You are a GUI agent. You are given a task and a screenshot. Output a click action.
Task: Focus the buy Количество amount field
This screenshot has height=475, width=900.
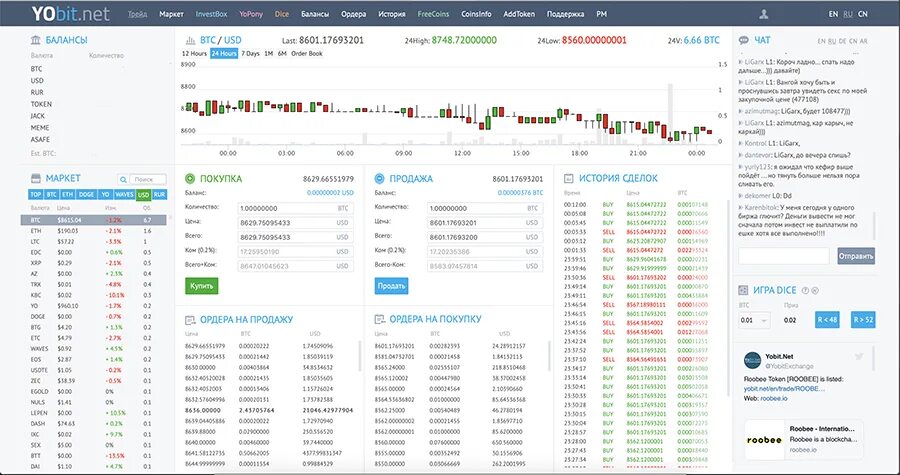click(295, 208)
